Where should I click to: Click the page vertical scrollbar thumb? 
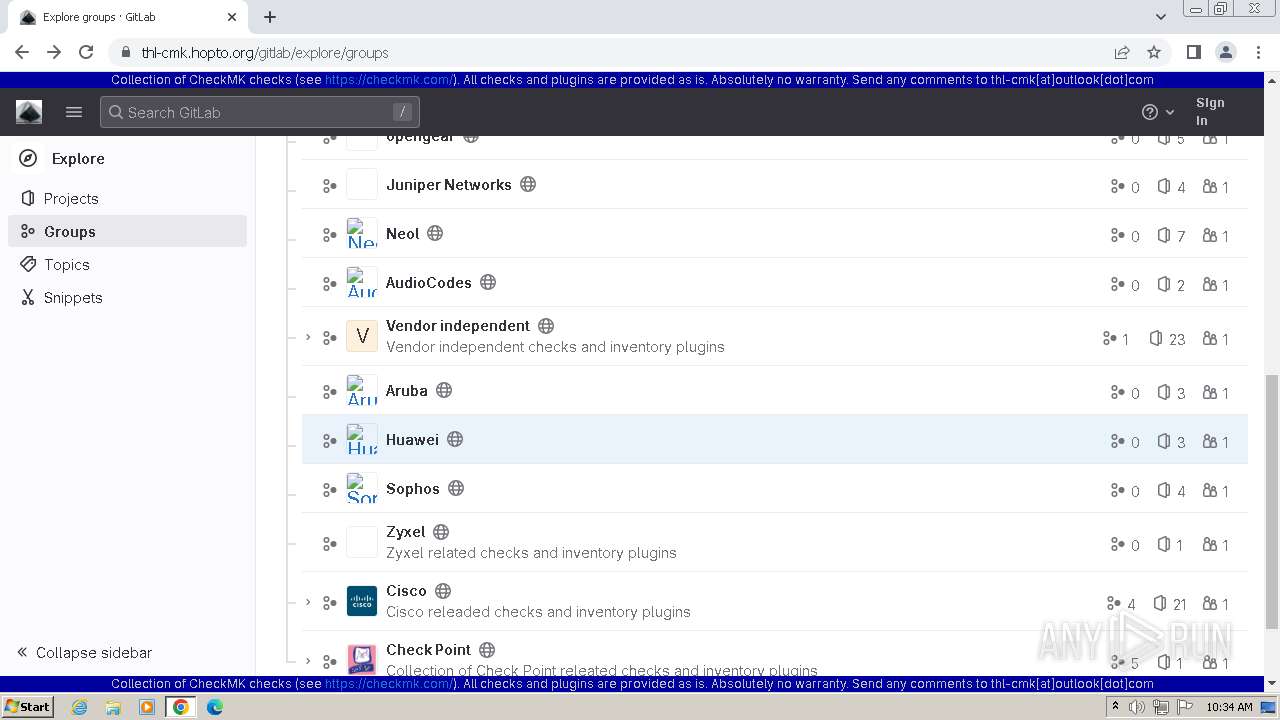[x=1272, y=502]
